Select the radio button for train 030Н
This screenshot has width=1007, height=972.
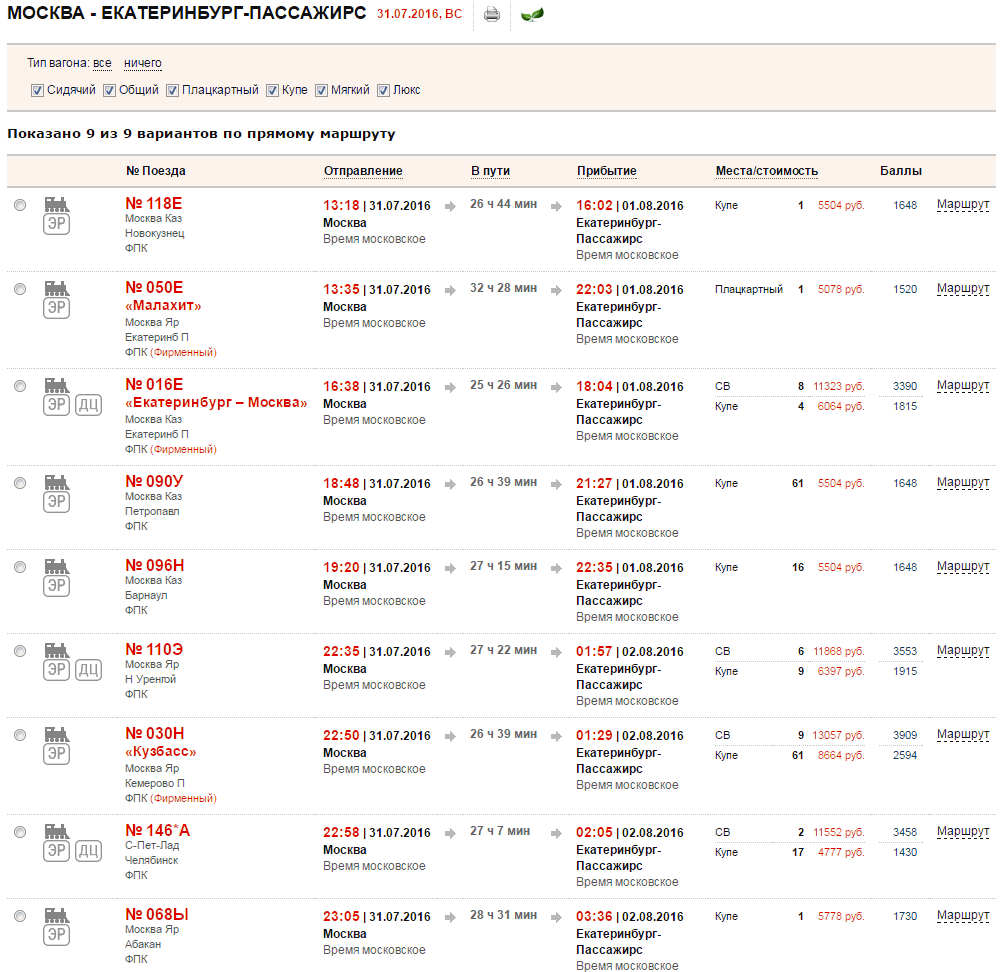pyautogui.click(x=20, y=735)
